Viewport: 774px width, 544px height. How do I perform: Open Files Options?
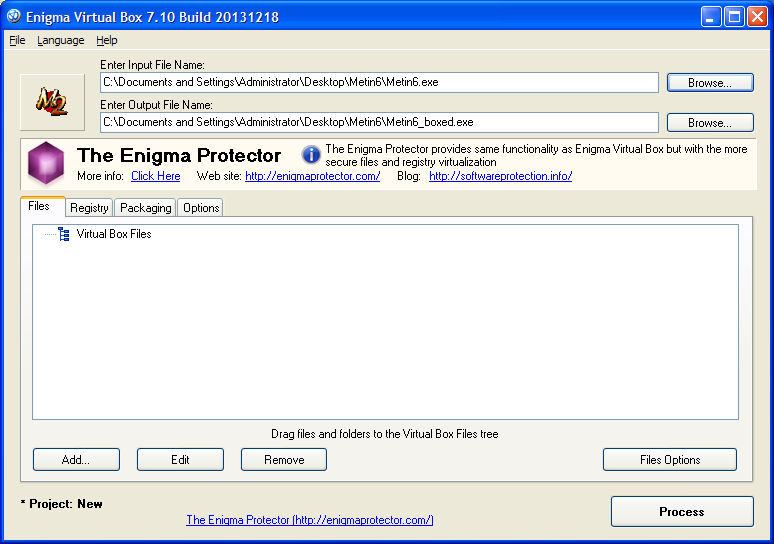tap(670, 460)
